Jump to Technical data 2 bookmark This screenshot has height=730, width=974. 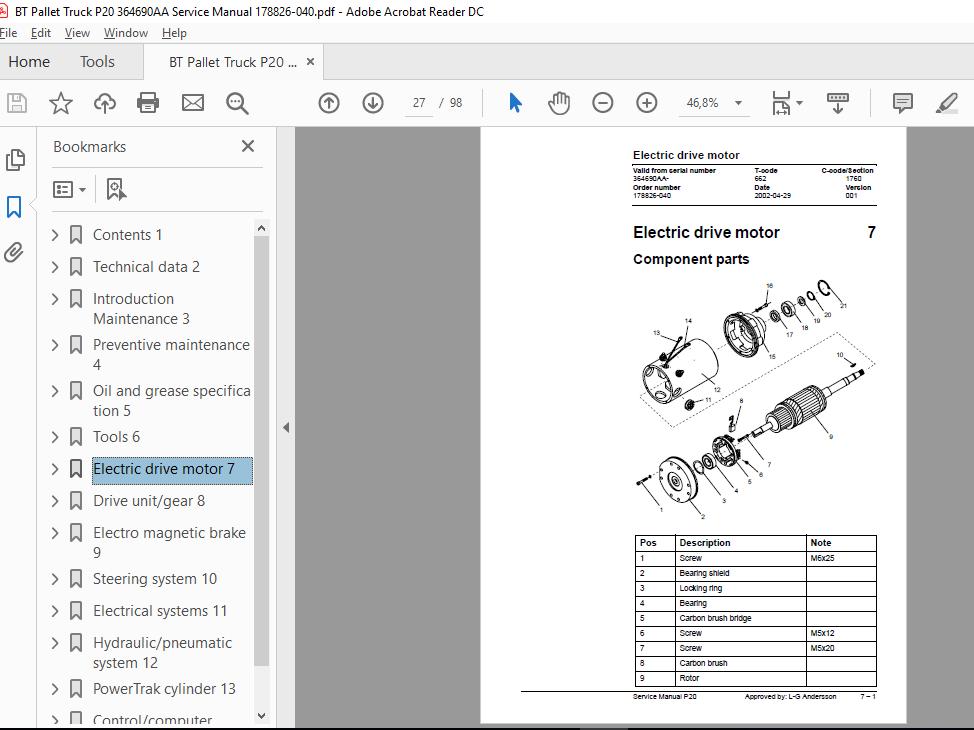(146, 267)
